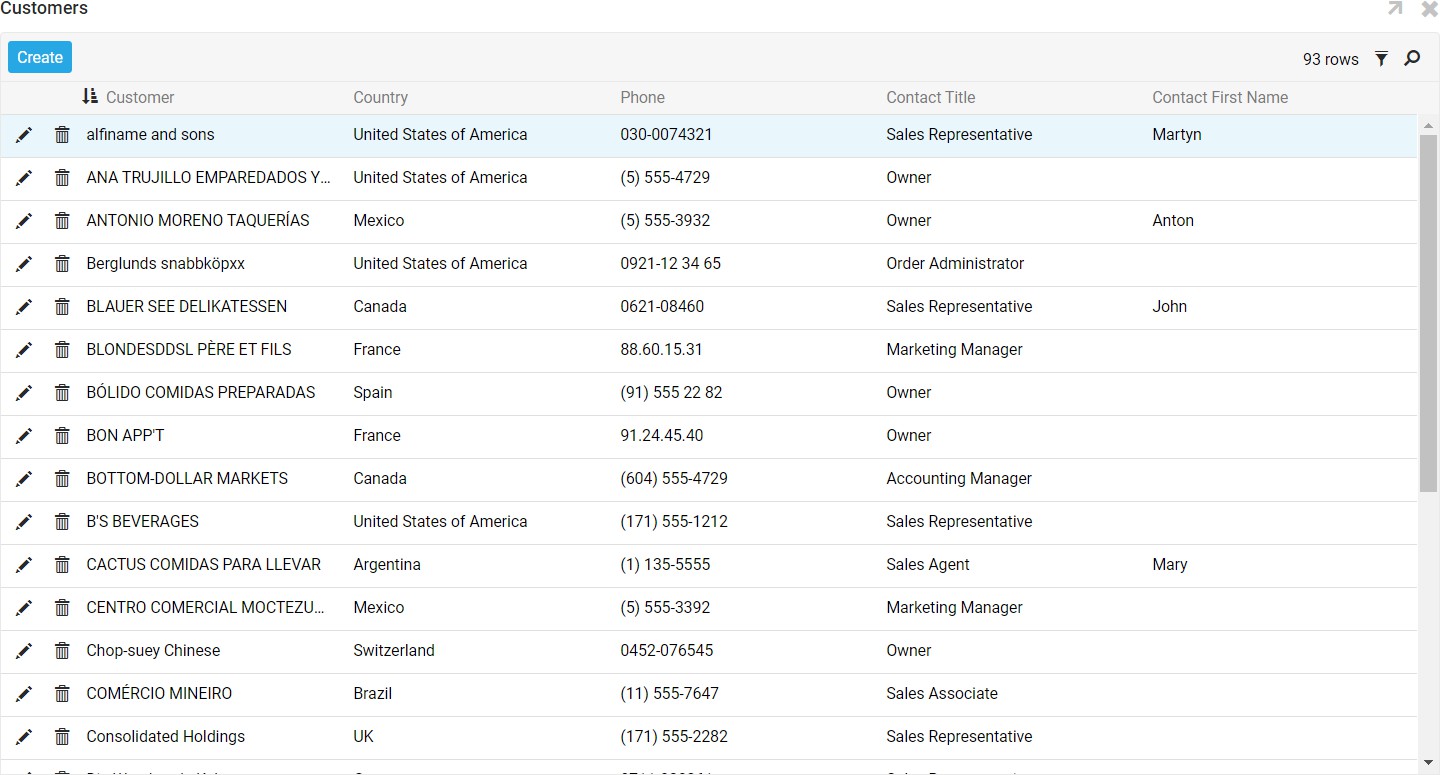Expand the Customers panel with arrow icon
Image resolution: width=1440 pixels, height=775 pixels.
[1395, 9]
